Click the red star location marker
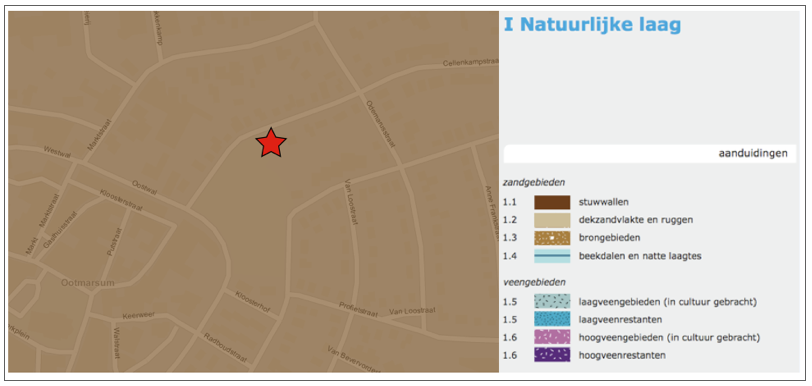This screenshot has width=812, height=386. [x=271, y=143]
